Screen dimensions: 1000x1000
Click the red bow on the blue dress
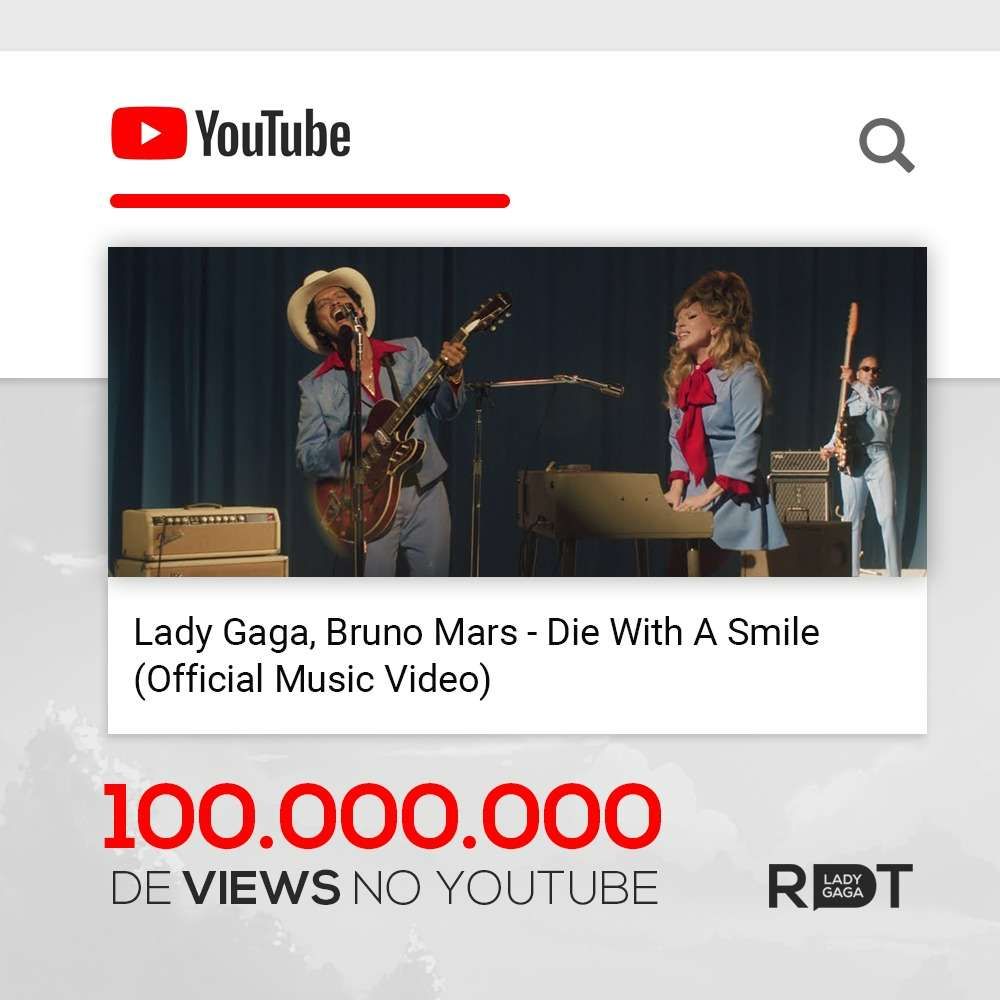pyautogui.click(x=695, y=415)
